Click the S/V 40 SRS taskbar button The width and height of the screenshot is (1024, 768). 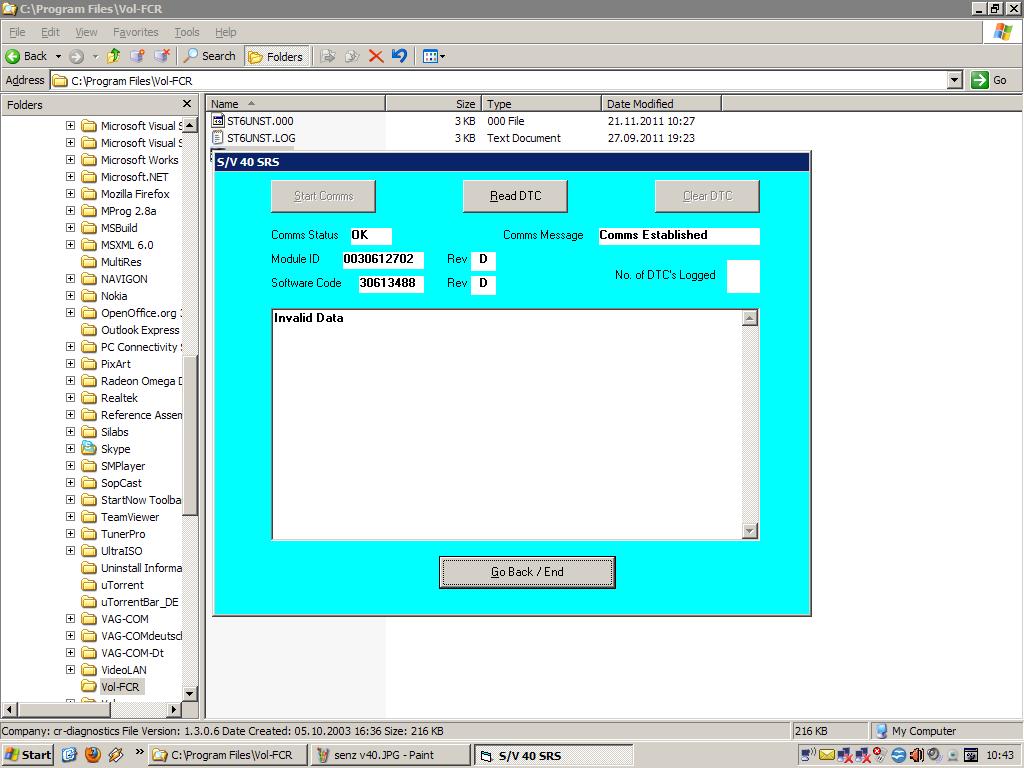[552, 756]
